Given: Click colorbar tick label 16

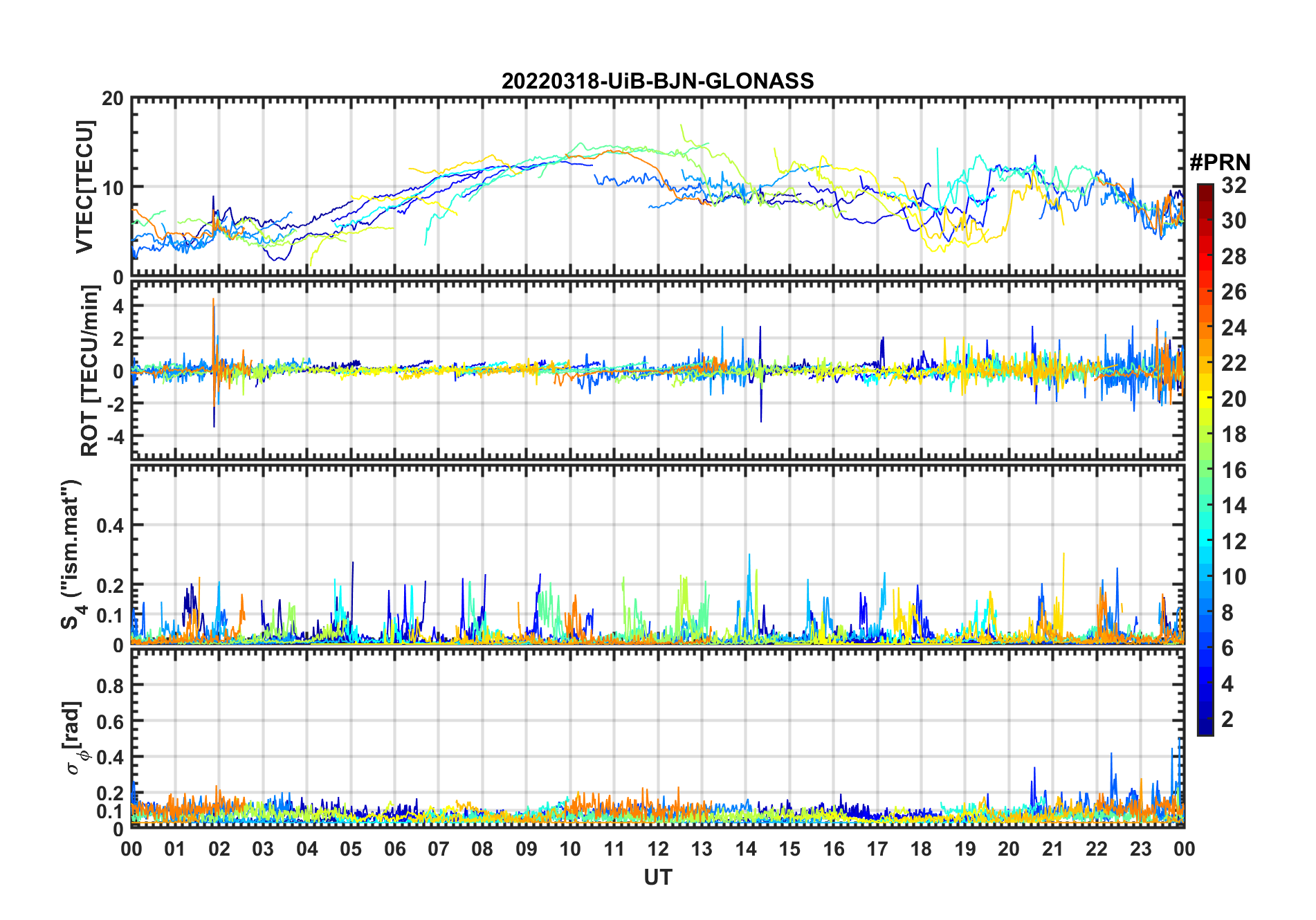Looking at the screenshot, I should [x=1234, y=470].
